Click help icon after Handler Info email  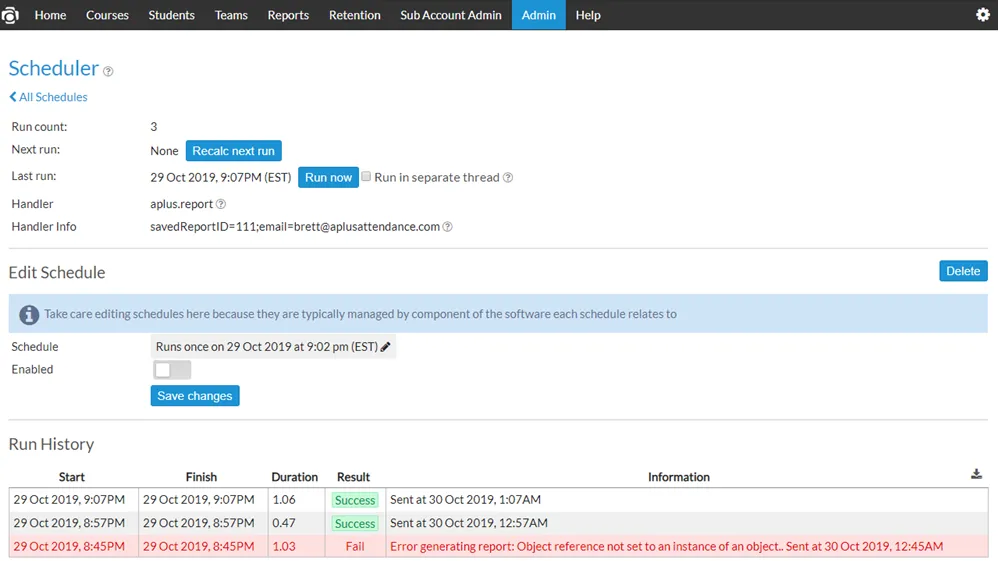447,227
